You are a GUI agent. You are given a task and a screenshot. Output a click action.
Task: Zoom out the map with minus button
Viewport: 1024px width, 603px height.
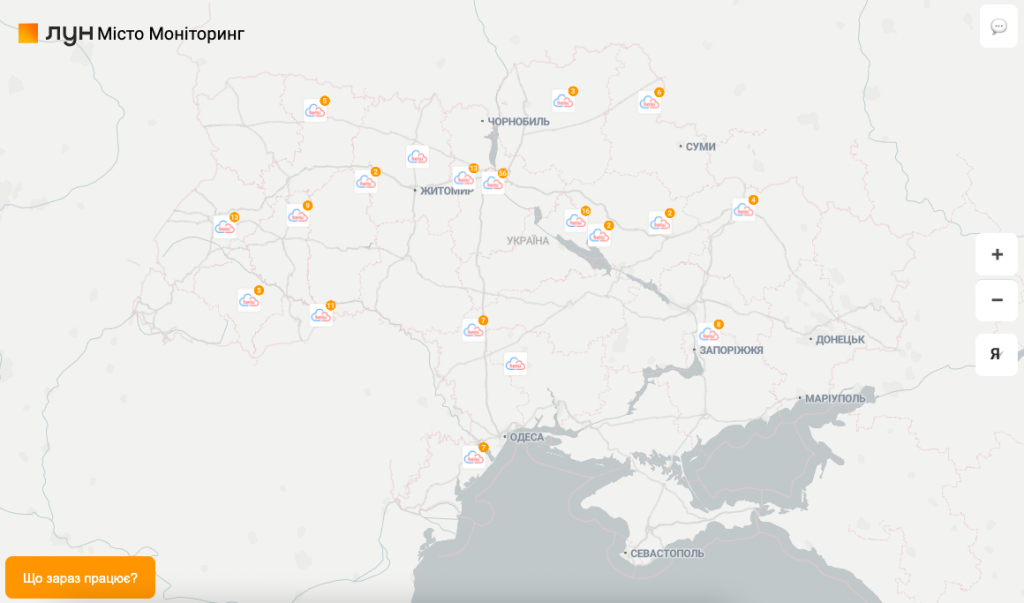(x=996, y=300)
